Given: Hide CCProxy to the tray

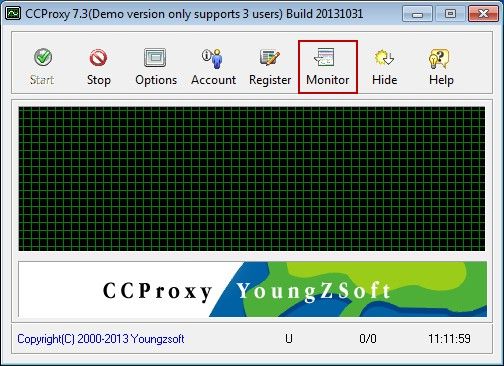Looking at the screenshot, I should tap(384, 58).
